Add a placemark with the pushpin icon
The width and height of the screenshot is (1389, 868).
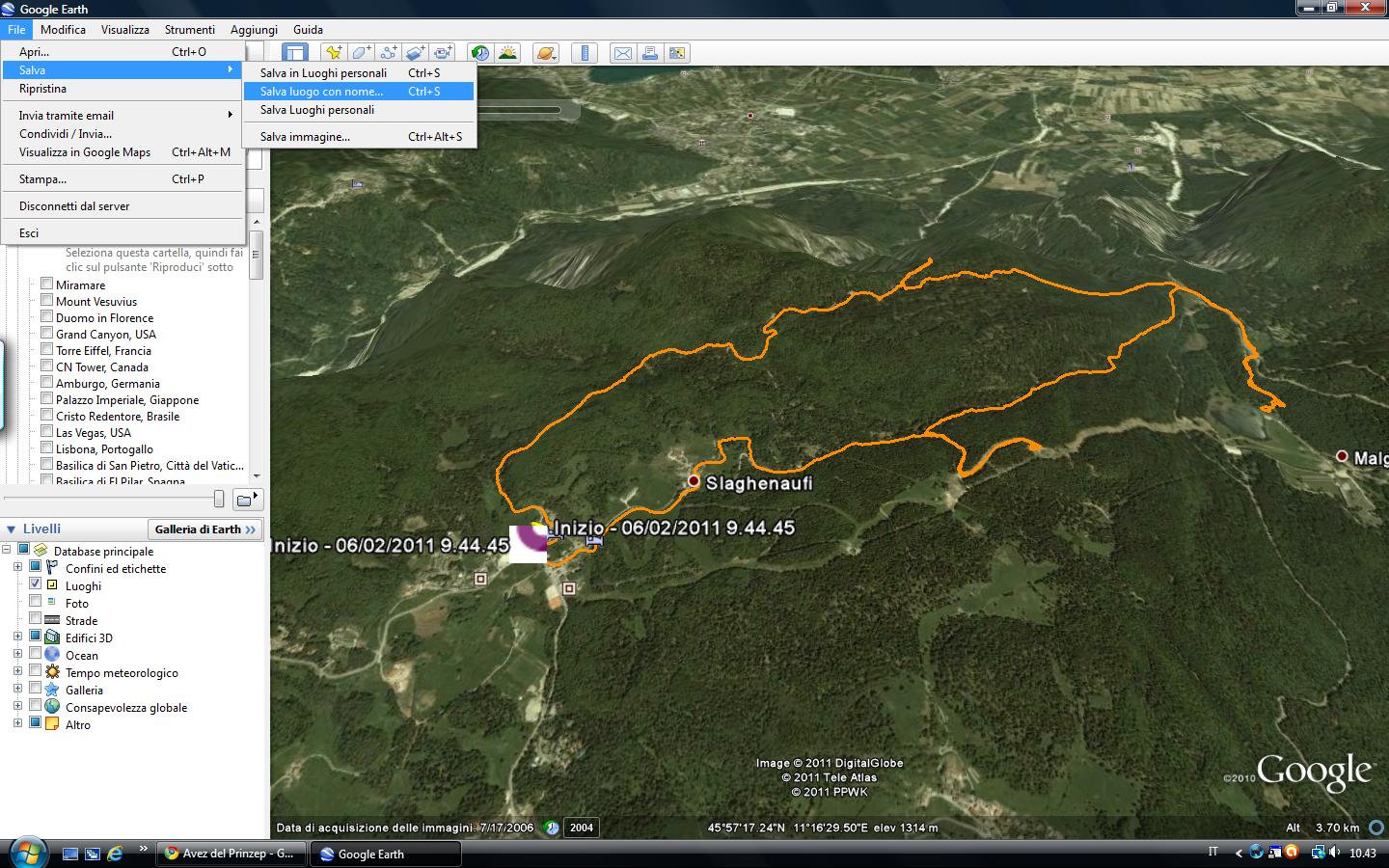[334, 53]
